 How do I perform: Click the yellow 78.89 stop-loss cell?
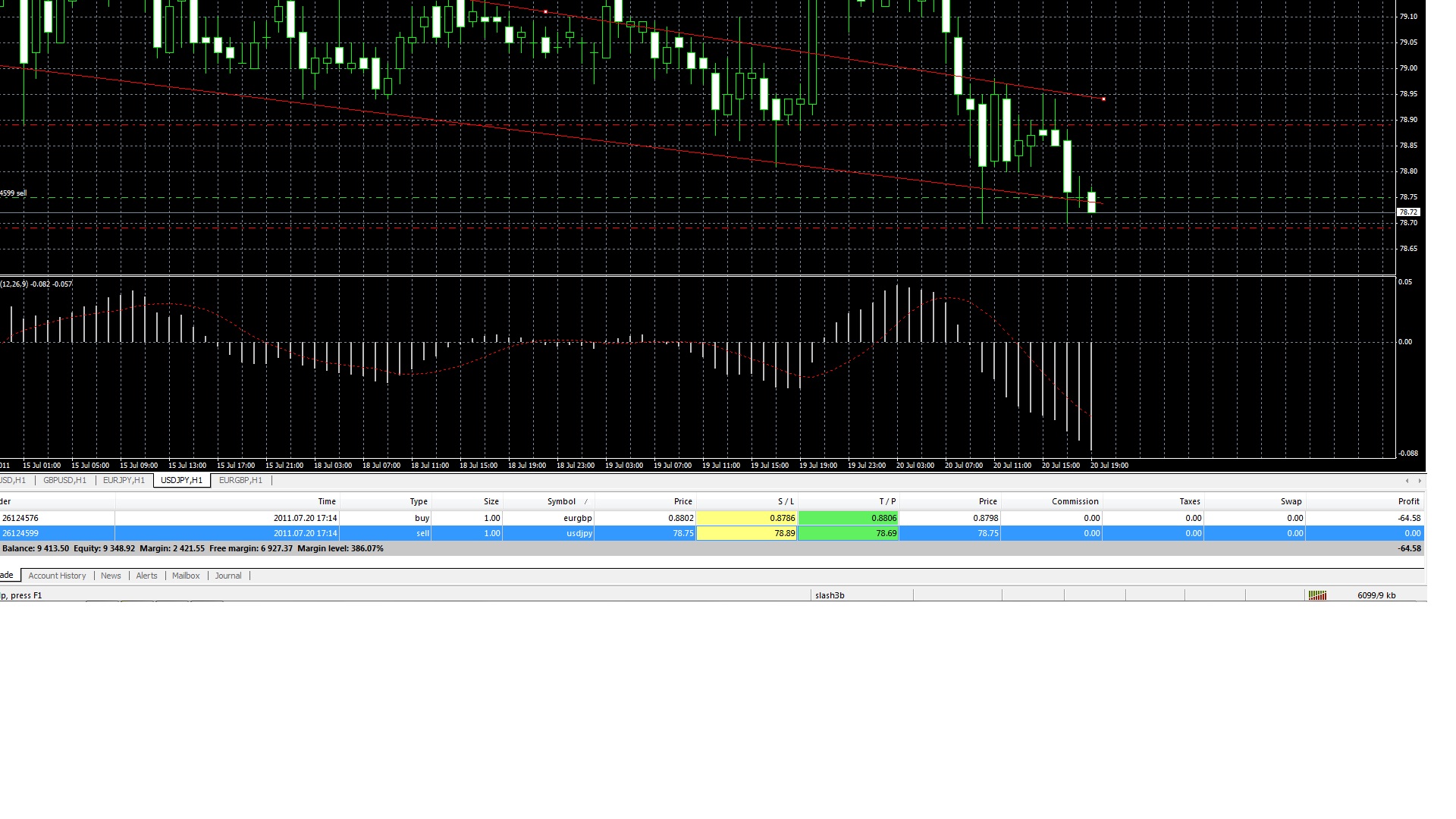pyautogui.click(x=746, y=533)
